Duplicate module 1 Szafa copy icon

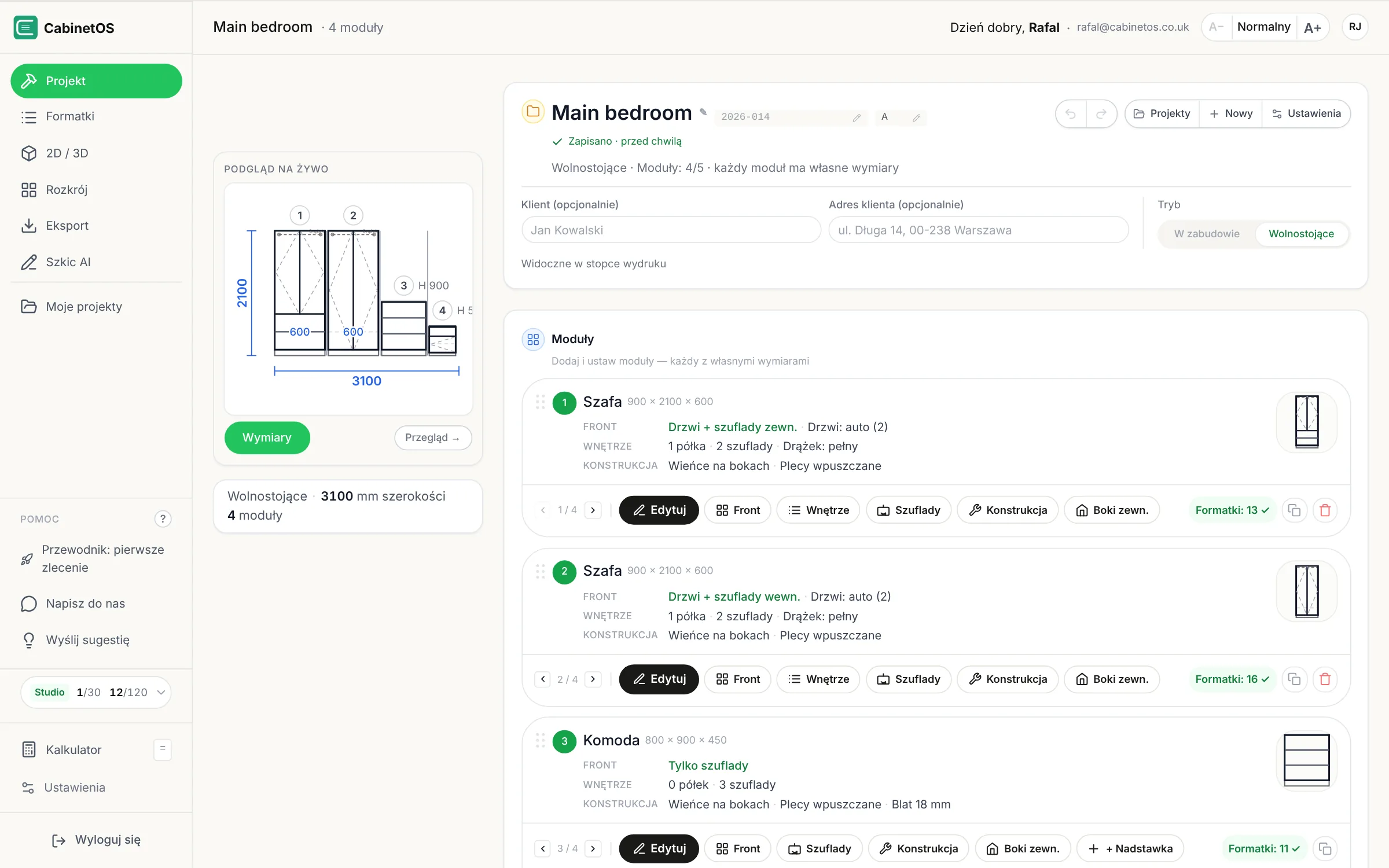coord(1294,510)
